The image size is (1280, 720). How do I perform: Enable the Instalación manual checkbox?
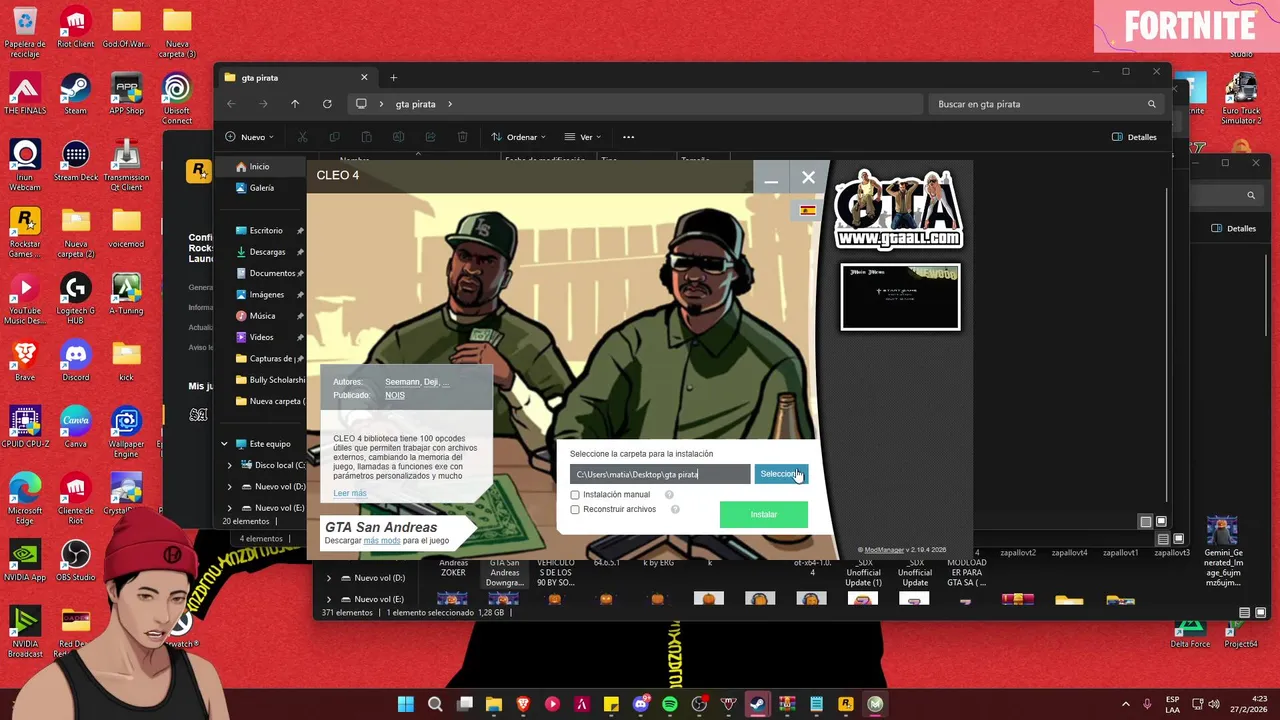click(x=575, y=495)
